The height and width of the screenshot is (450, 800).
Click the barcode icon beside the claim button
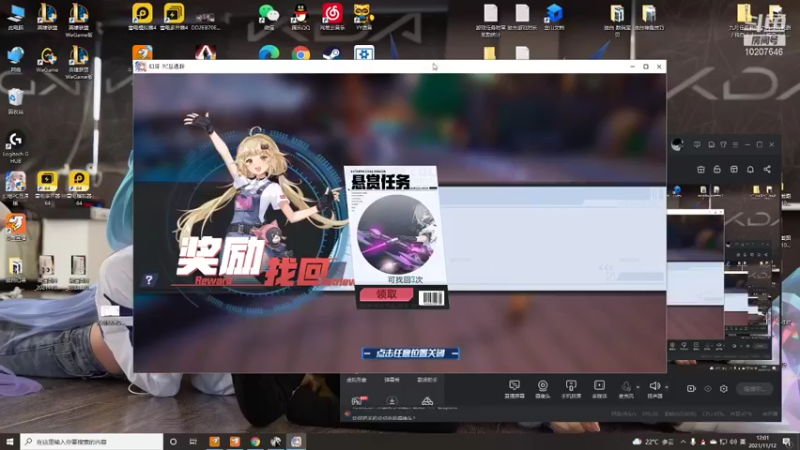coord(431,298)
